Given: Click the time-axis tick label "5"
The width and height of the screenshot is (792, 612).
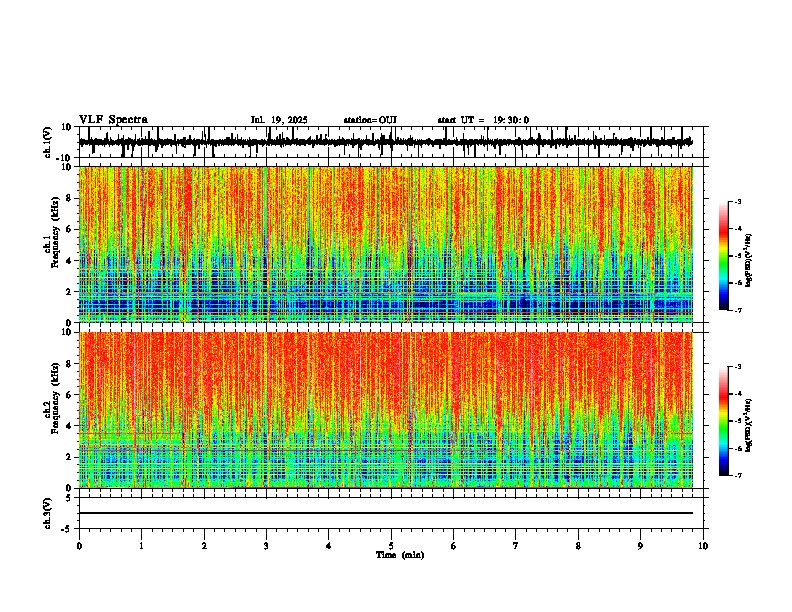Looking at the screenshot, I should (x=391, y=546).
